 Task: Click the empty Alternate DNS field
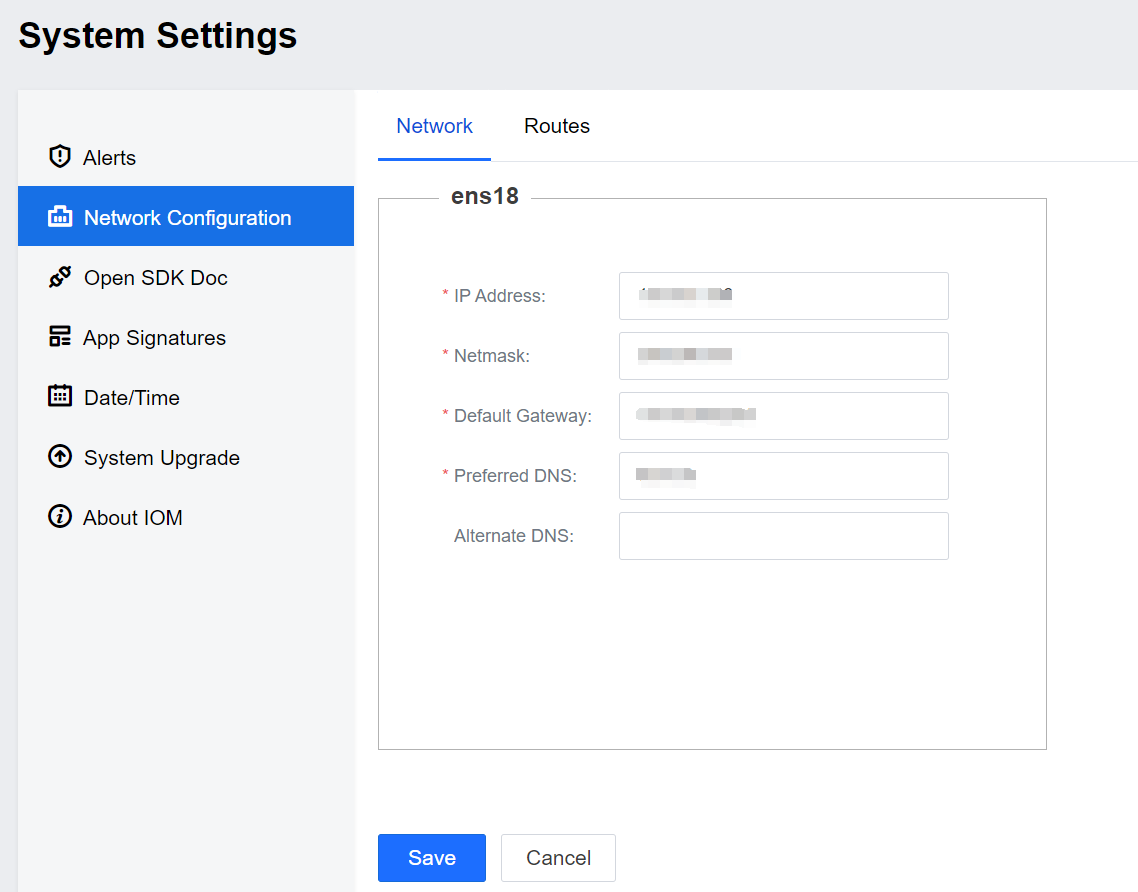point(783,536)
